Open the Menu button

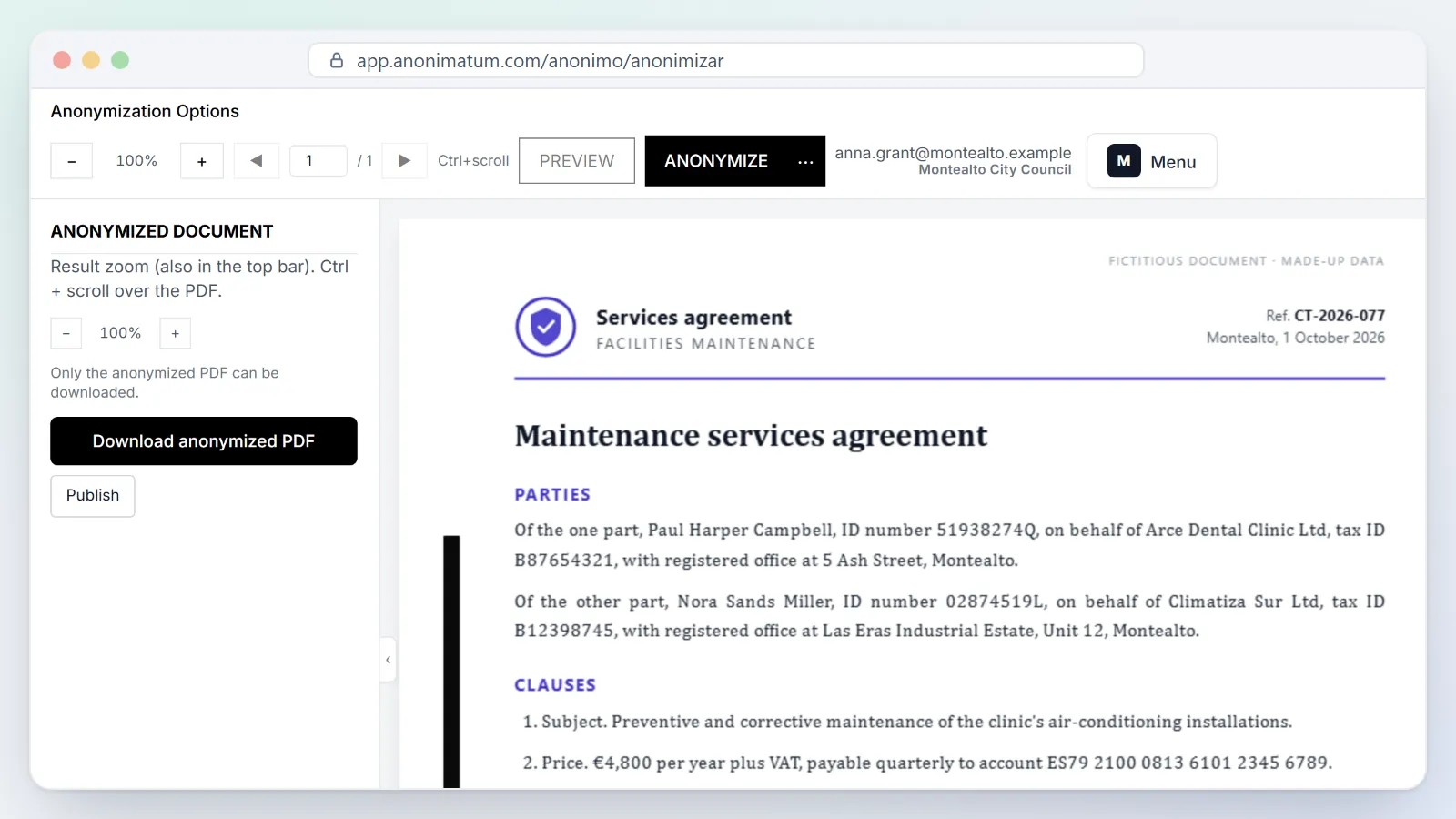click(x=1151, y=161)
